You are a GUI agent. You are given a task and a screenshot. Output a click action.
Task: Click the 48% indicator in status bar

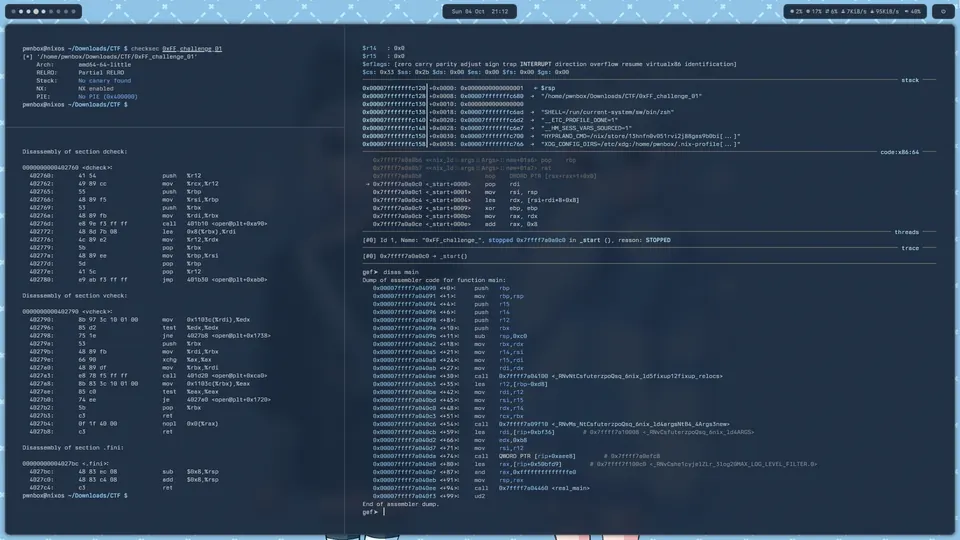pyautogui.click(x=912, y=12)
